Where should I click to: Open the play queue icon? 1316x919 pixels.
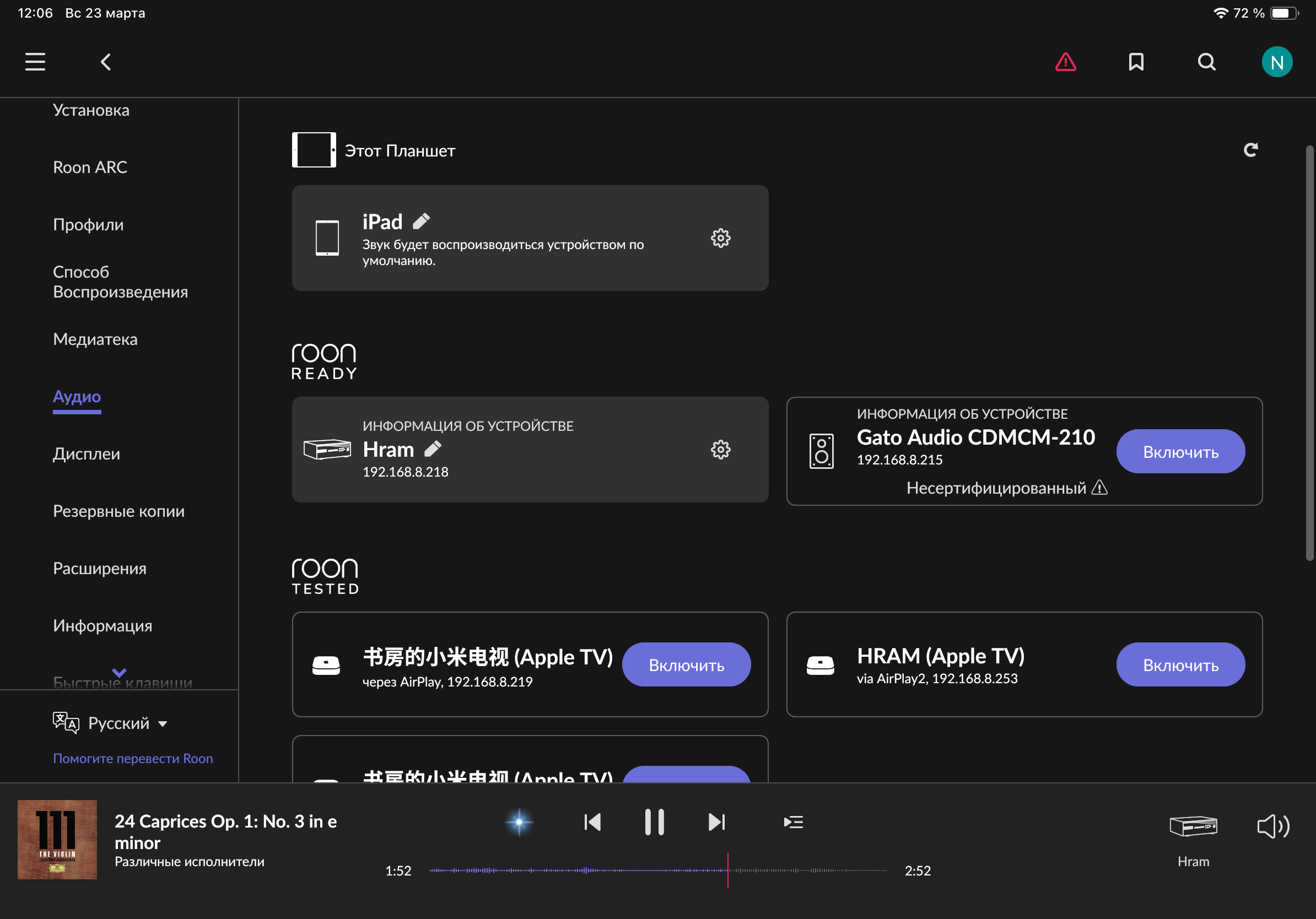coord(793,822)
